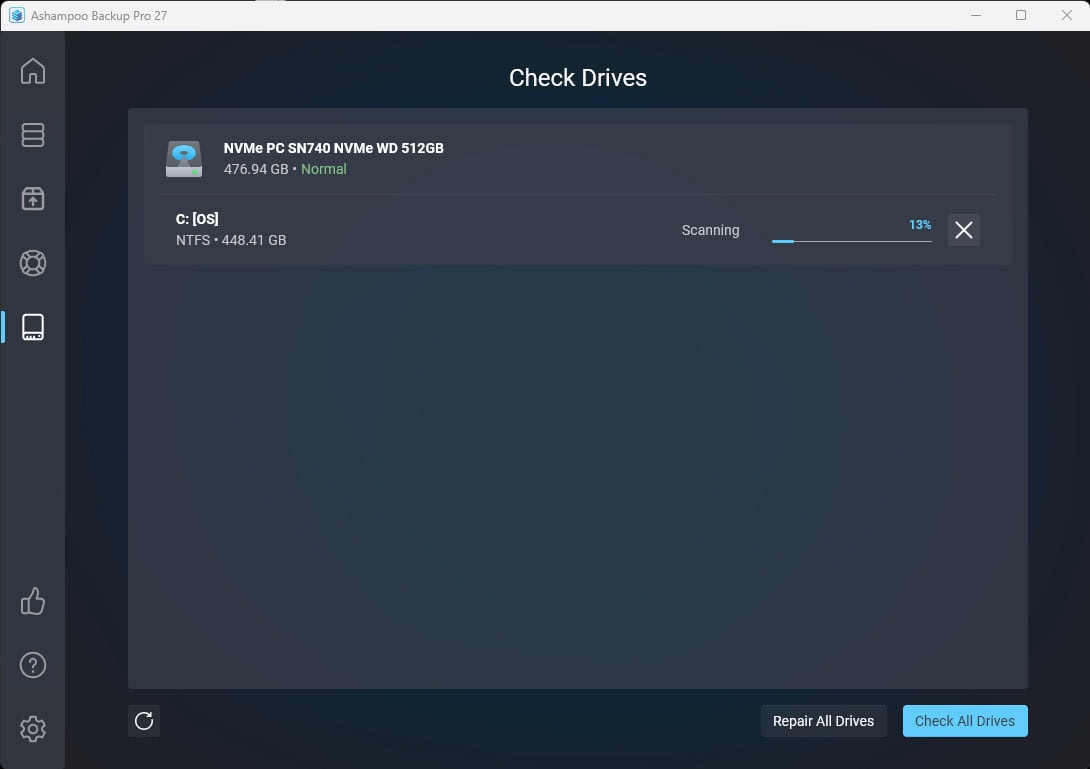The height and width of the screenshot is (769, 1090).
Task: Select the Check Drives sidebar icon
Action: [33, 326]
